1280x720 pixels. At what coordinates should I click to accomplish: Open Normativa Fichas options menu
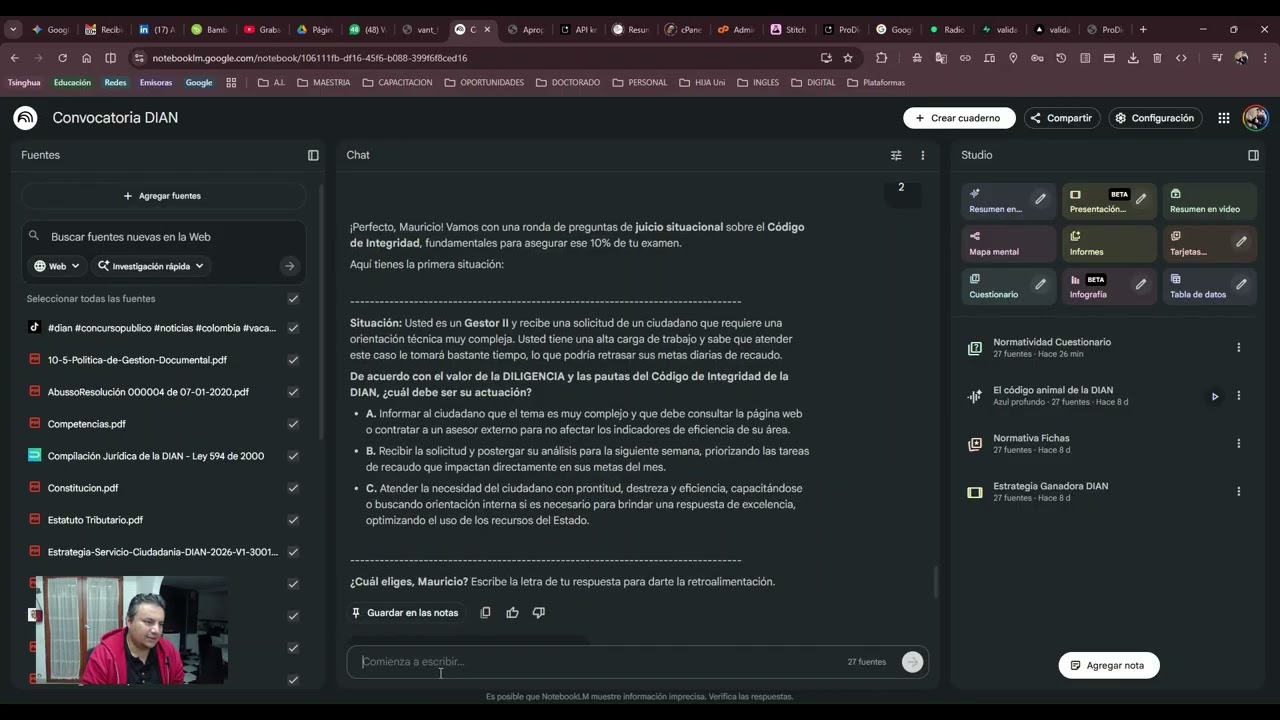point(1238,444)
